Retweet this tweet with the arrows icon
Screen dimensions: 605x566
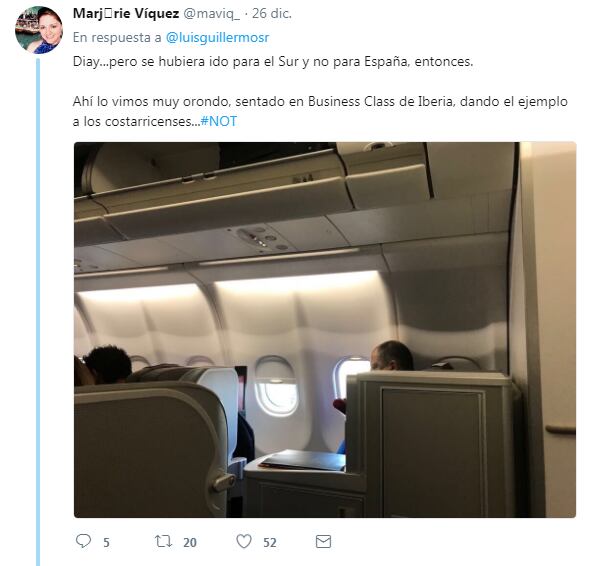coord(163,541)
